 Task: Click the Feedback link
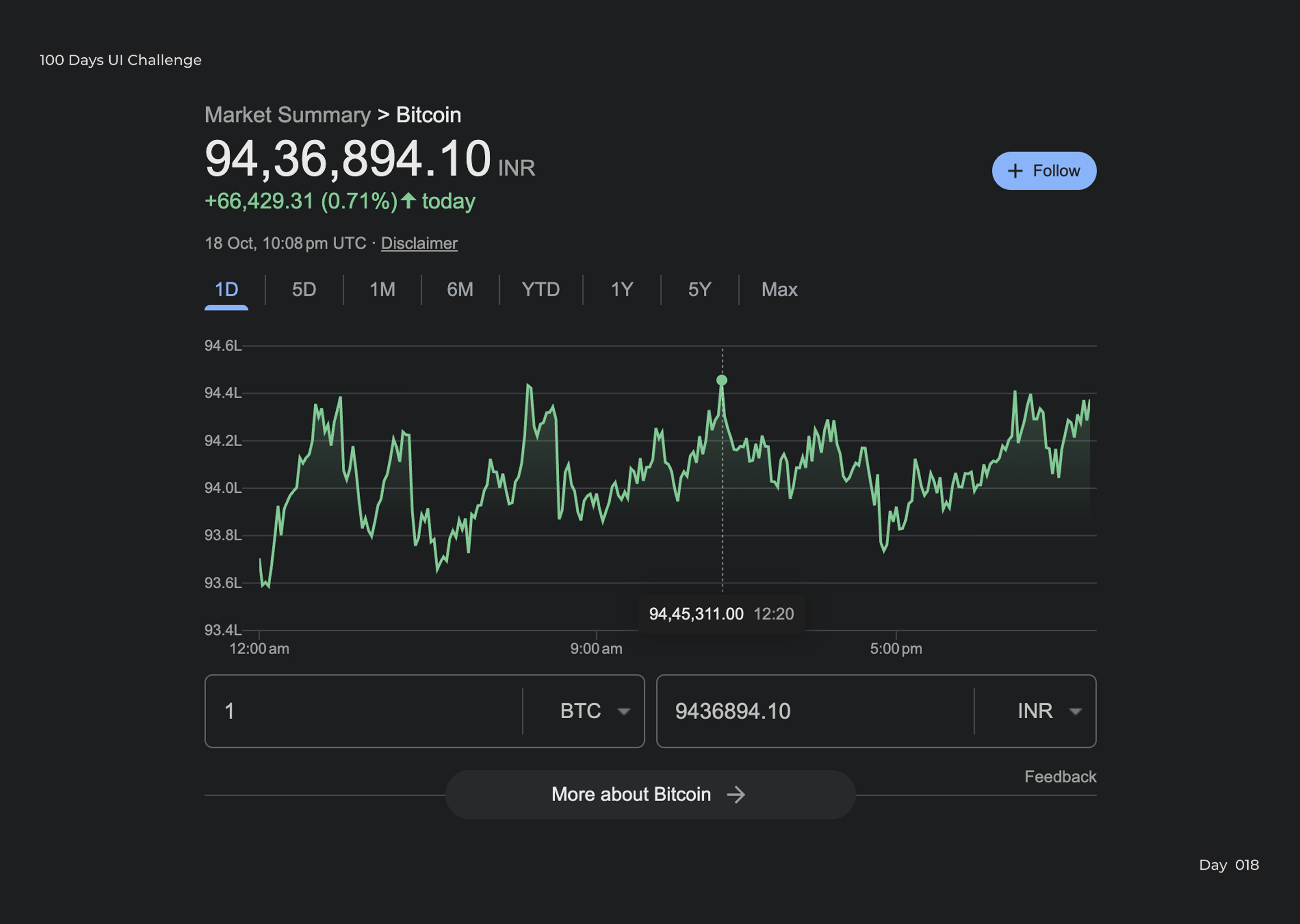(1060, 776)
